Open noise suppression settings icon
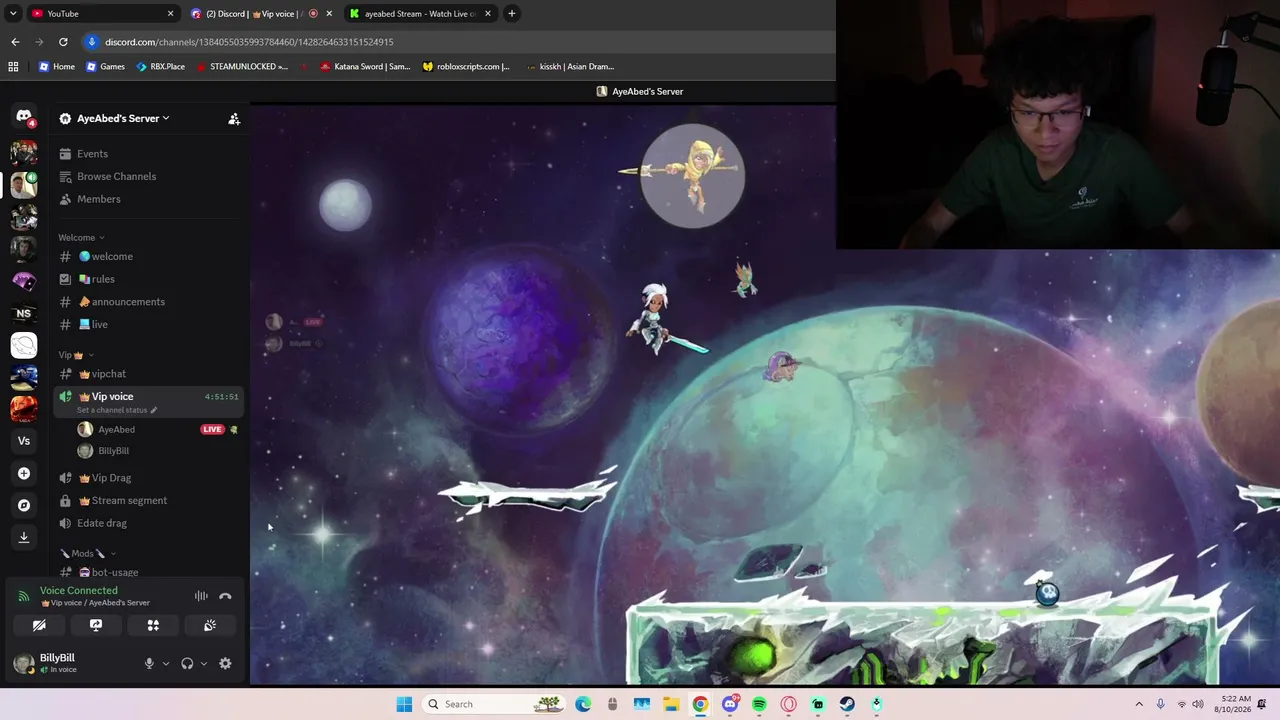 pos(201,596)
